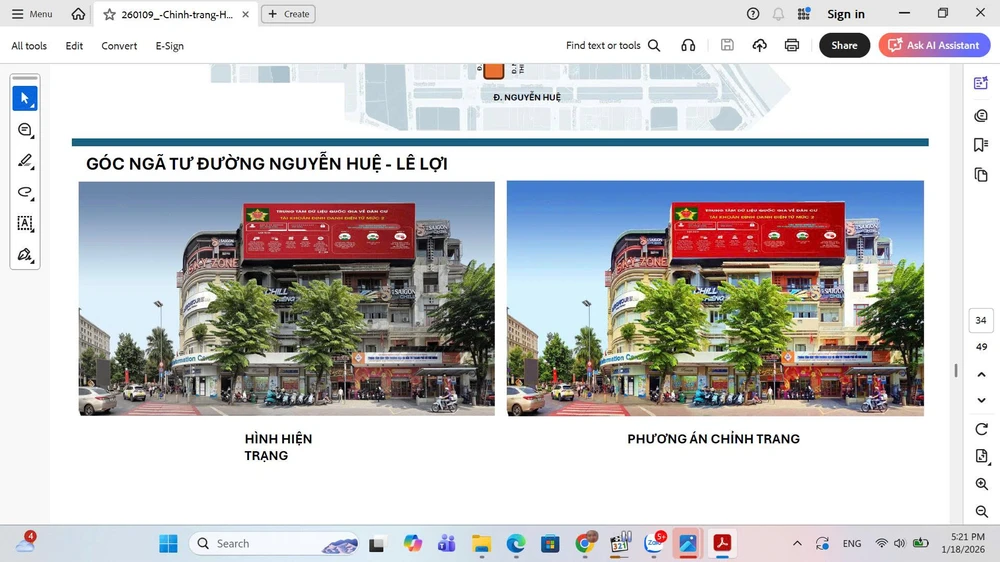Click the page number 34 field

coord(981,321)
